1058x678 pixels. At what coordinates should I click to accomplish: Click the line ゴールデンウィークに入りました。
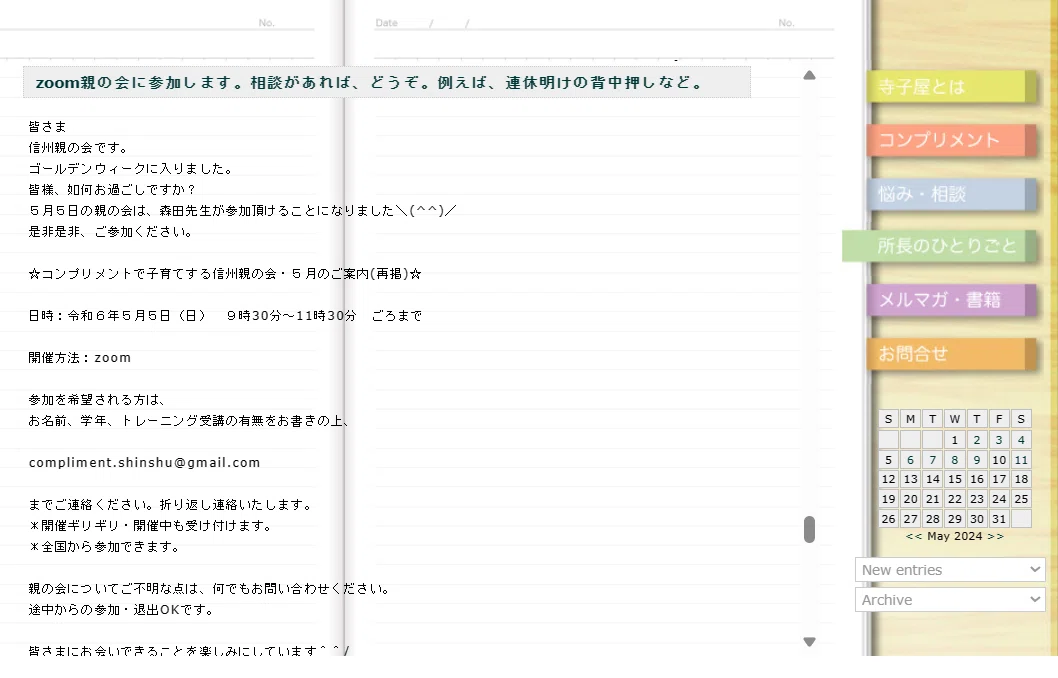pos(131,169)
